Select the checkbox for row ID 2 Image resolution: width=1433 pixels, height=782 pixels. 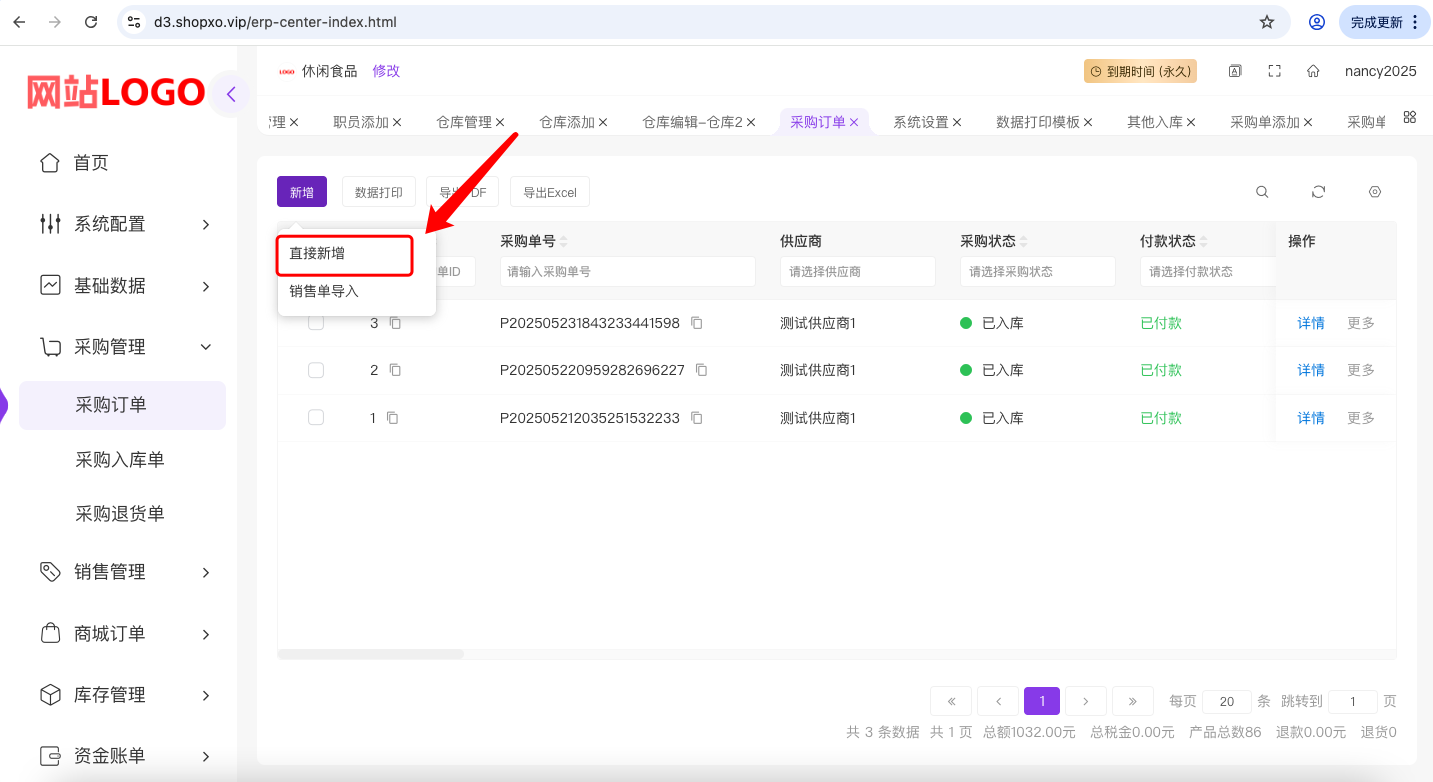tap(316, 370)
